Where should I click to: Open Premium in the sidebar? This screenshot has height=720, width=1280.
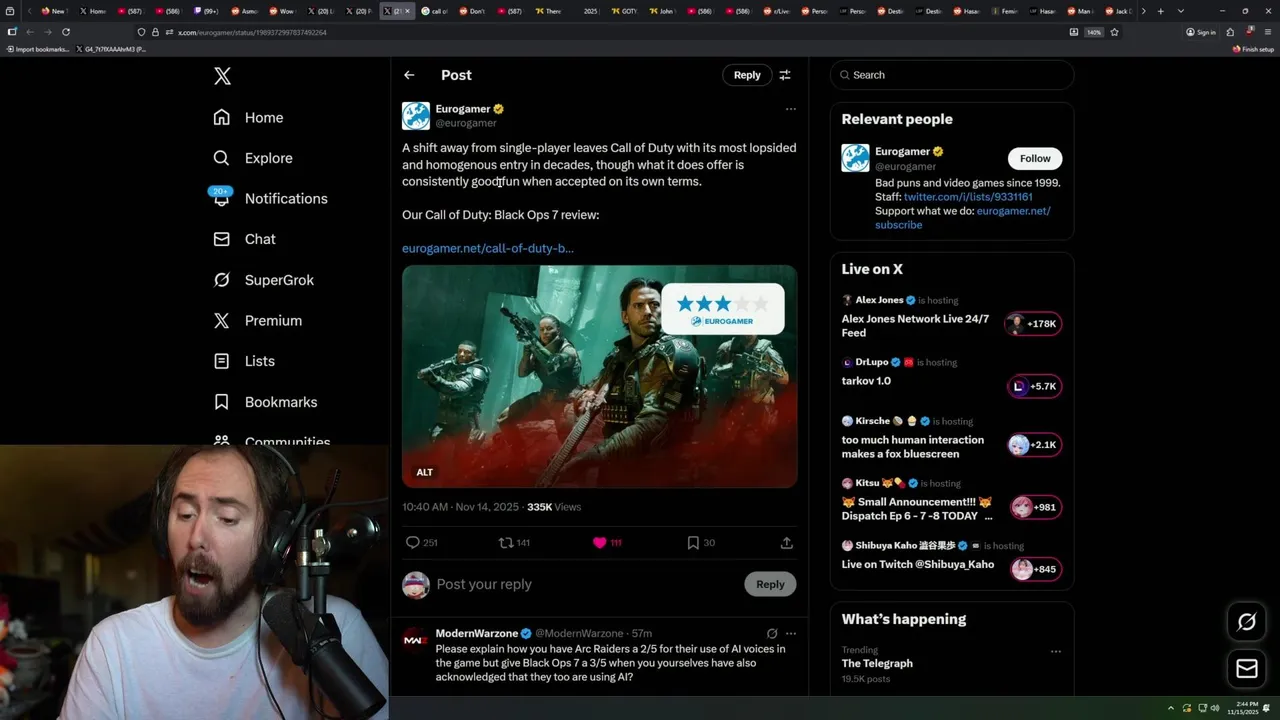coord(258,320)
